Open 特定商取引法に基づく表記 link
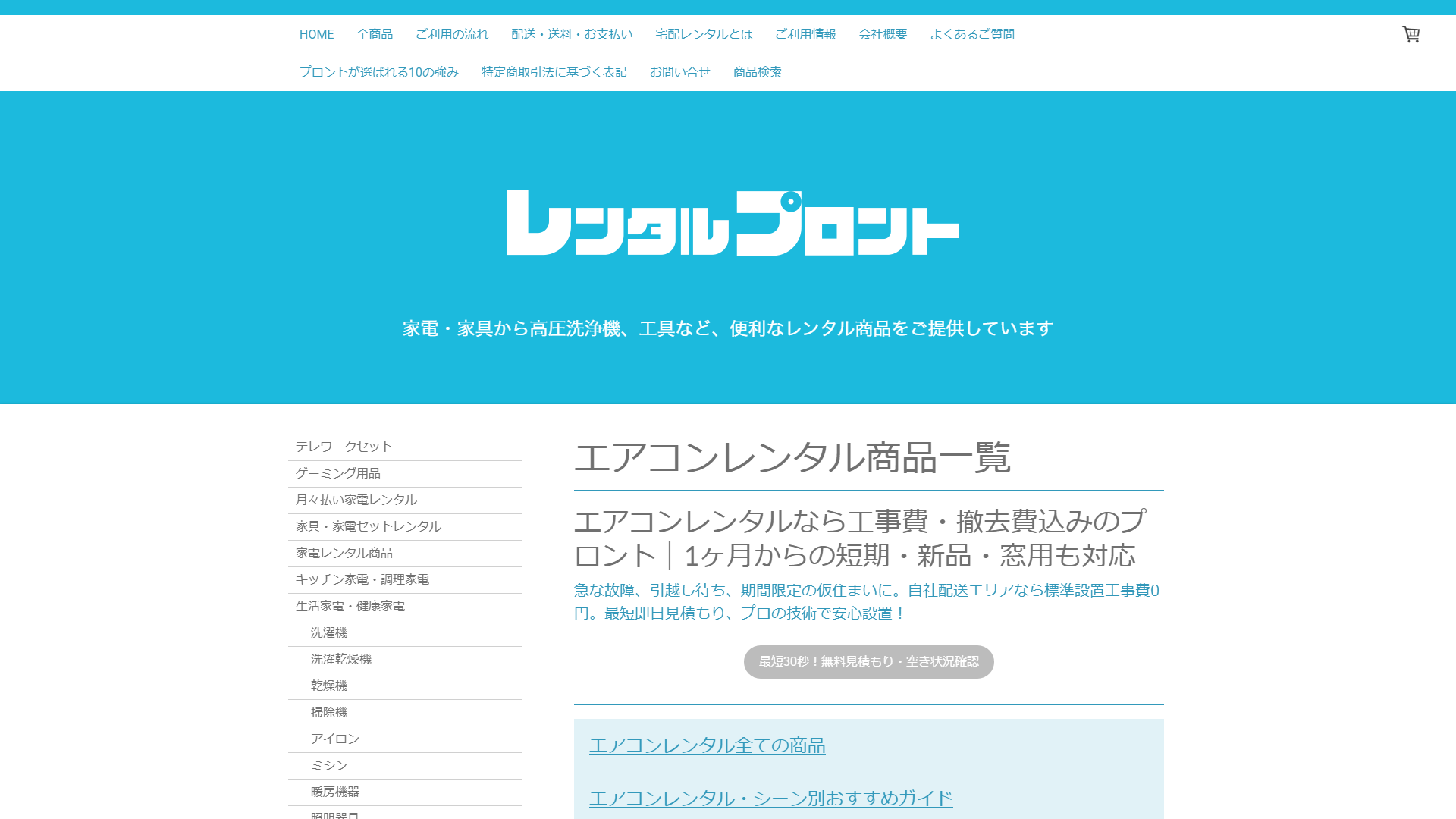This screenshot has width=1456, height=819. (554, 72)
